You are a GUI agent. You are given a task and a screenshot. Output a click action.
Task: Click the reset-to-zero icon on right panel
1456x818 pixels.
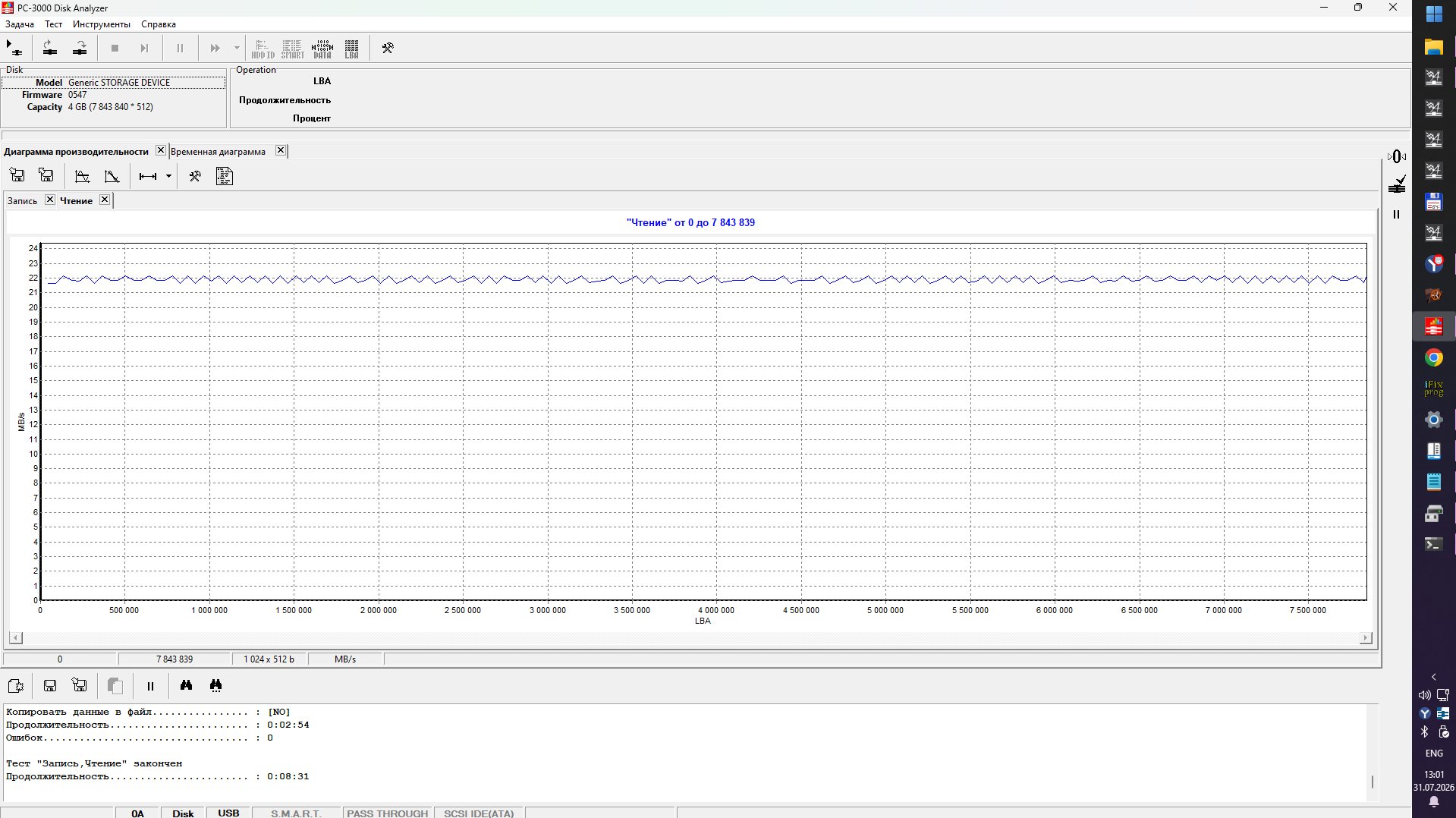(1397, 157)
